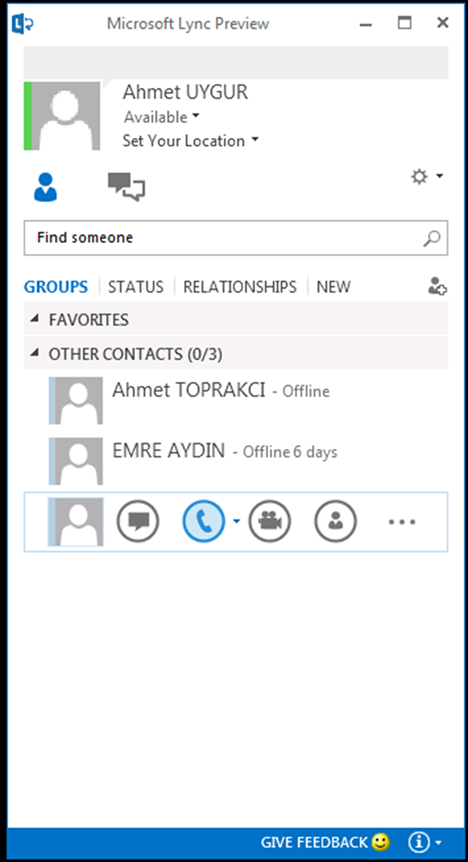Click the Add a Contact icon

[437, 286]
